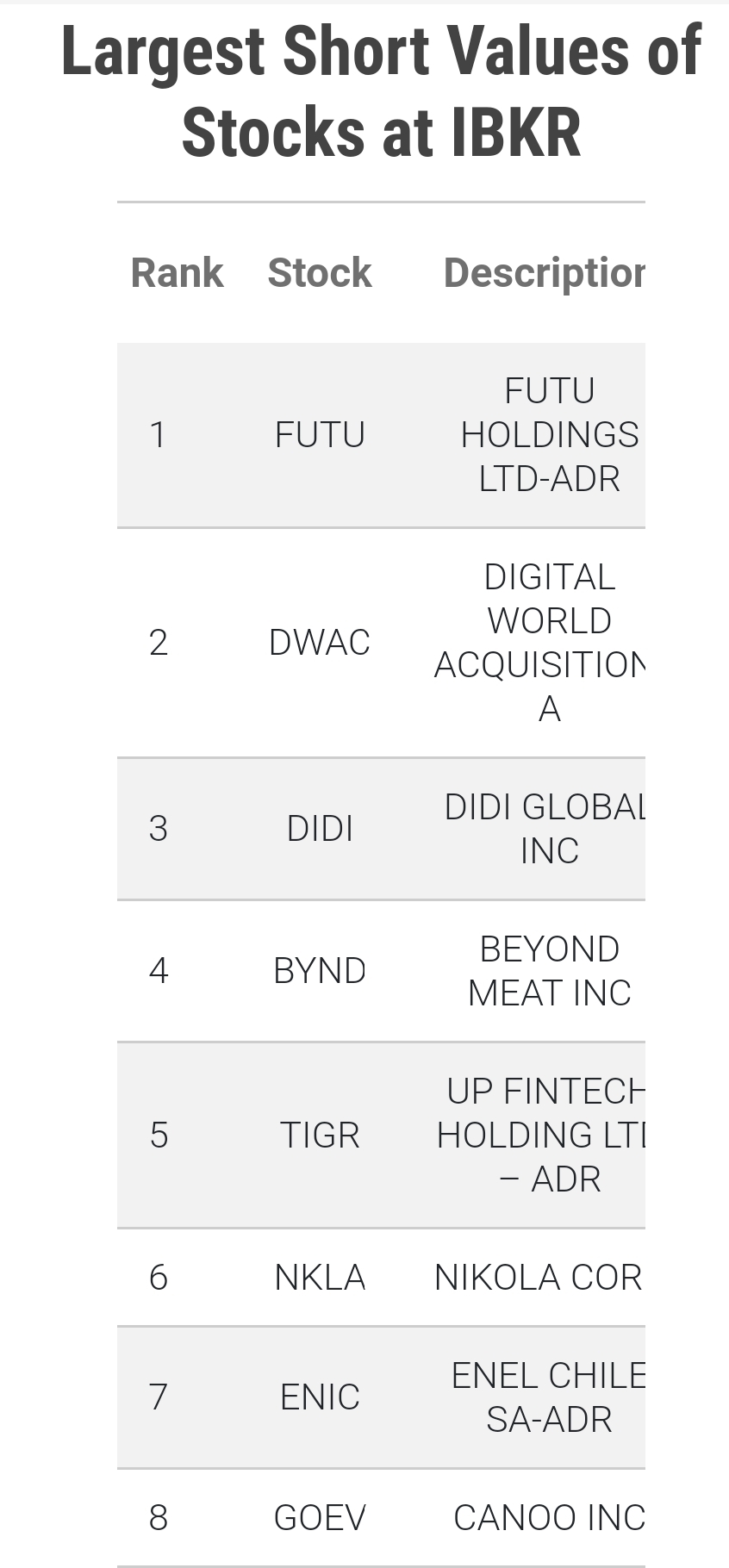This screenshot has height=1568, width=729.
Task: Click the Stock column header
Action: click(320, 273)
